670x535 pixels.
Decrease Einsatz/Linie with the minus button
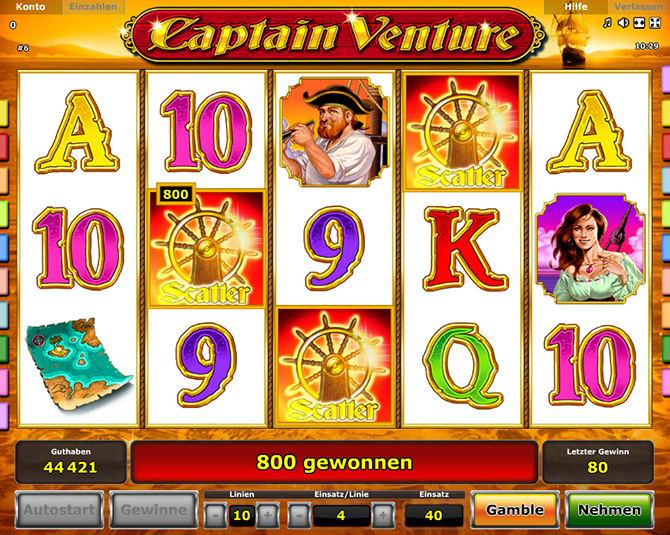click(299, 515)
